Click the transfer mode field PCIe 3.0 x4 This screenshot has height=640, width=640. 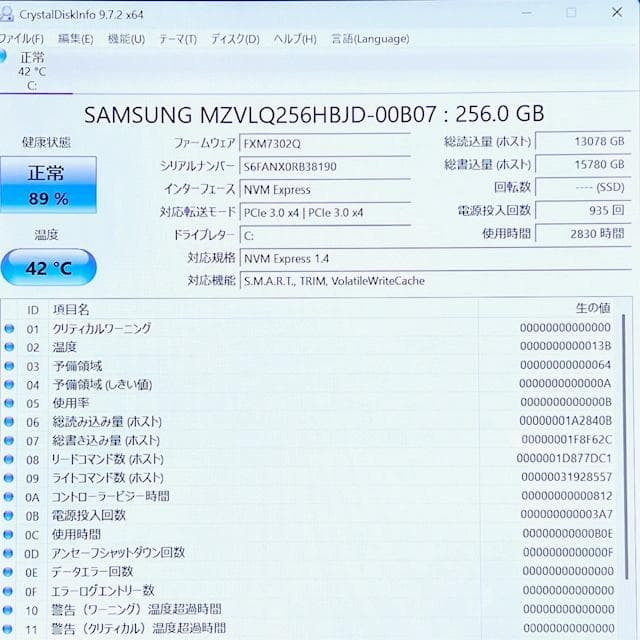[325, 213]
